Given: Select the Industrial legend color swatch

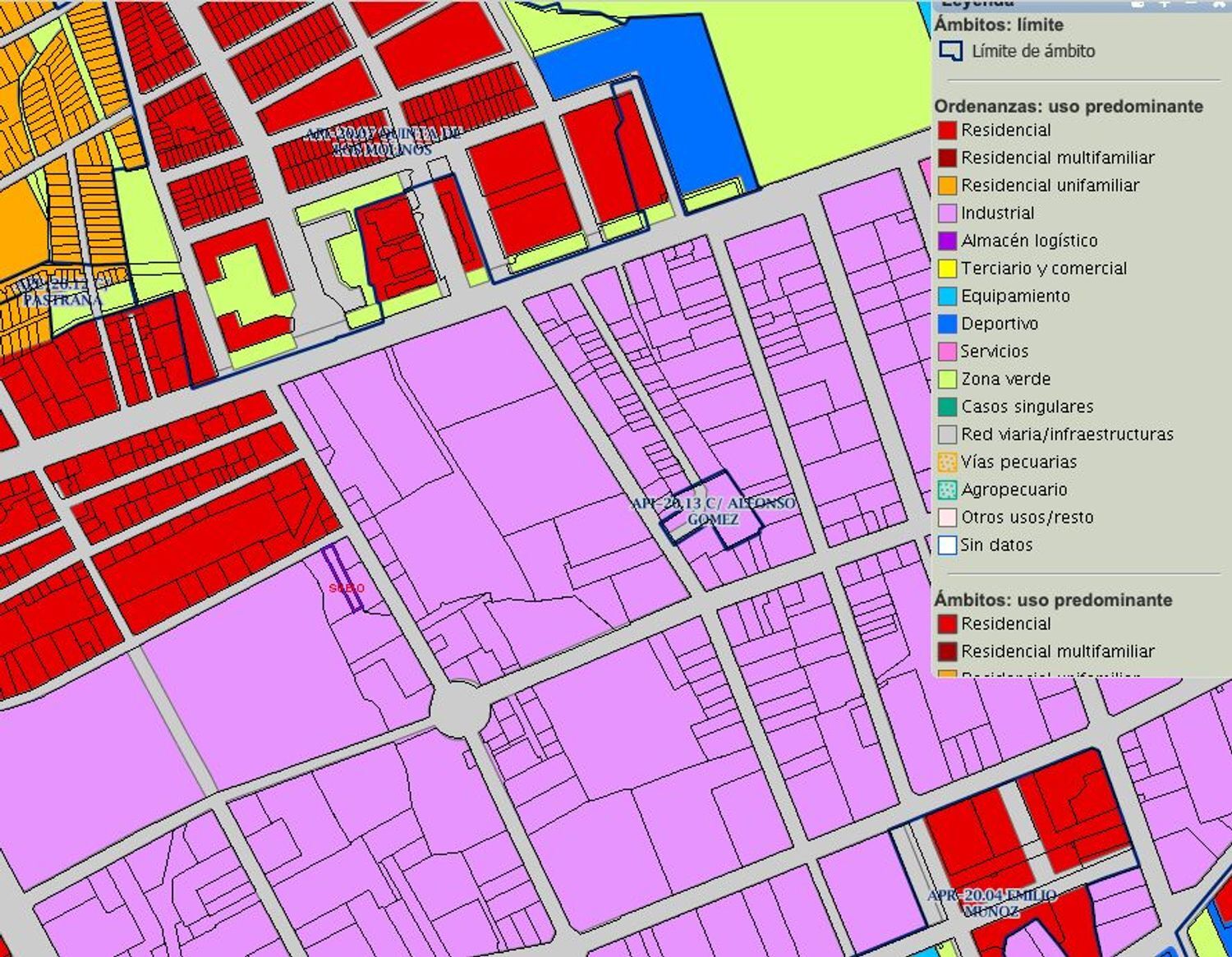Looking at the screenshot, I should (x=947, y=214).
